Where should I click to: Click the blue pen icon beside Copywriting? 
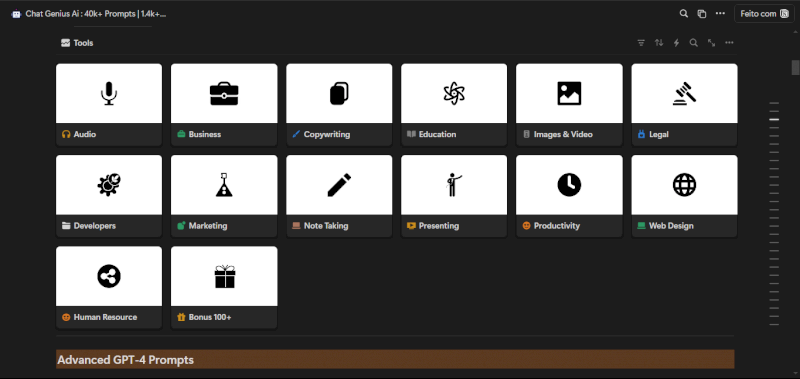296,135
